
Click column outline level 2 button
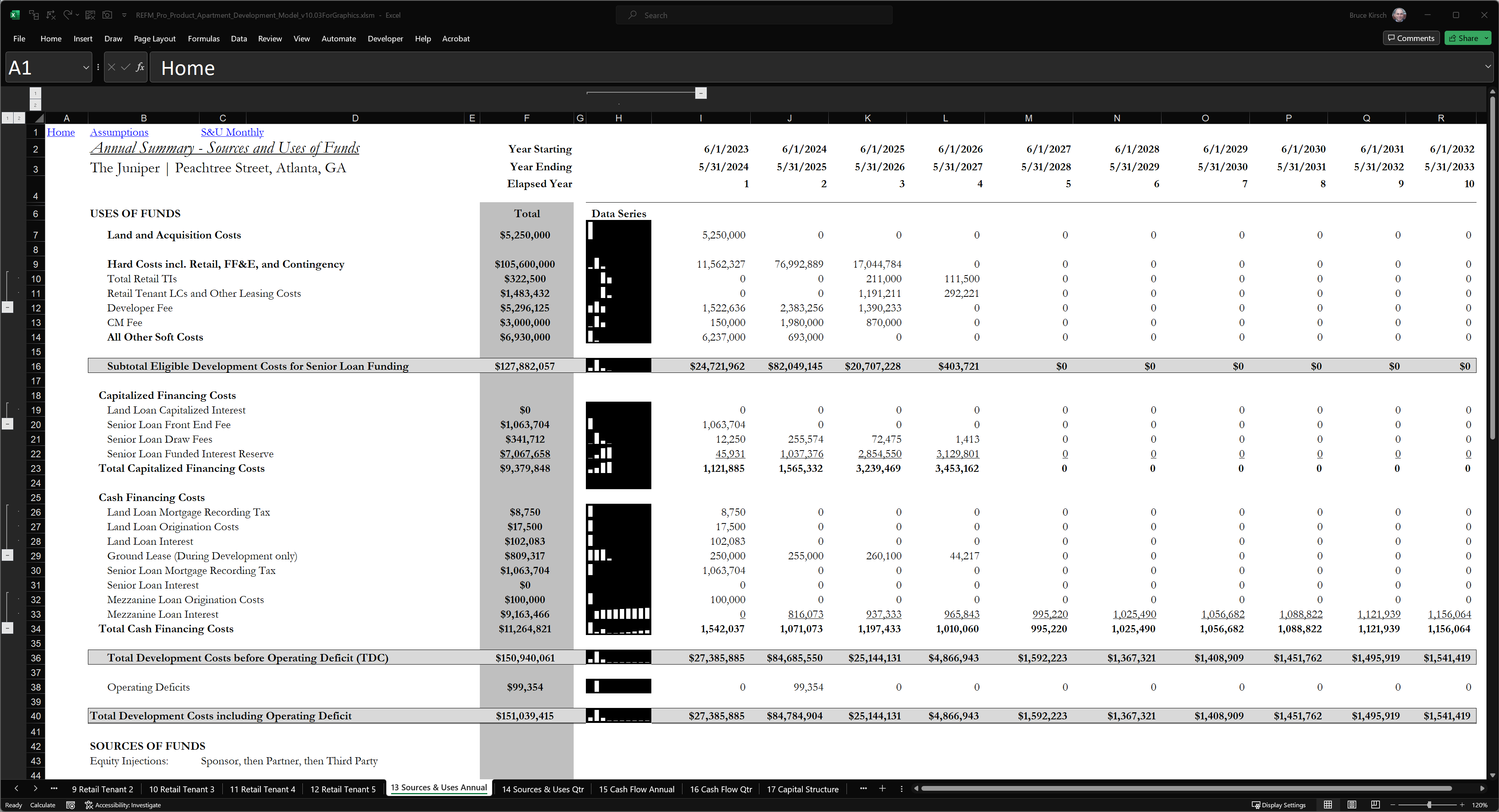click(35, 105)
